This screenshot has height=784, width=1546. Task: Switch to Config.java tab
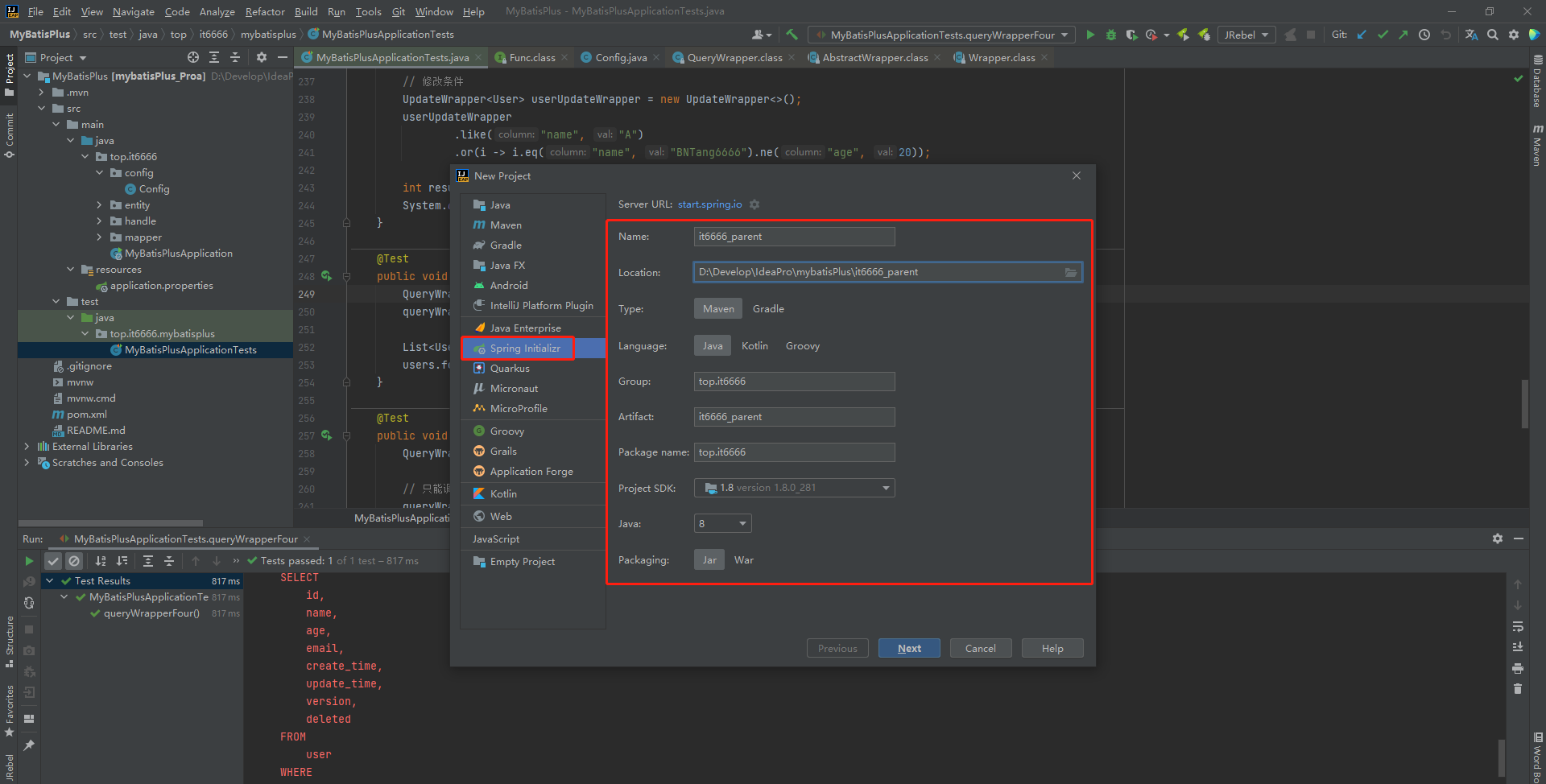click(621, 57)
